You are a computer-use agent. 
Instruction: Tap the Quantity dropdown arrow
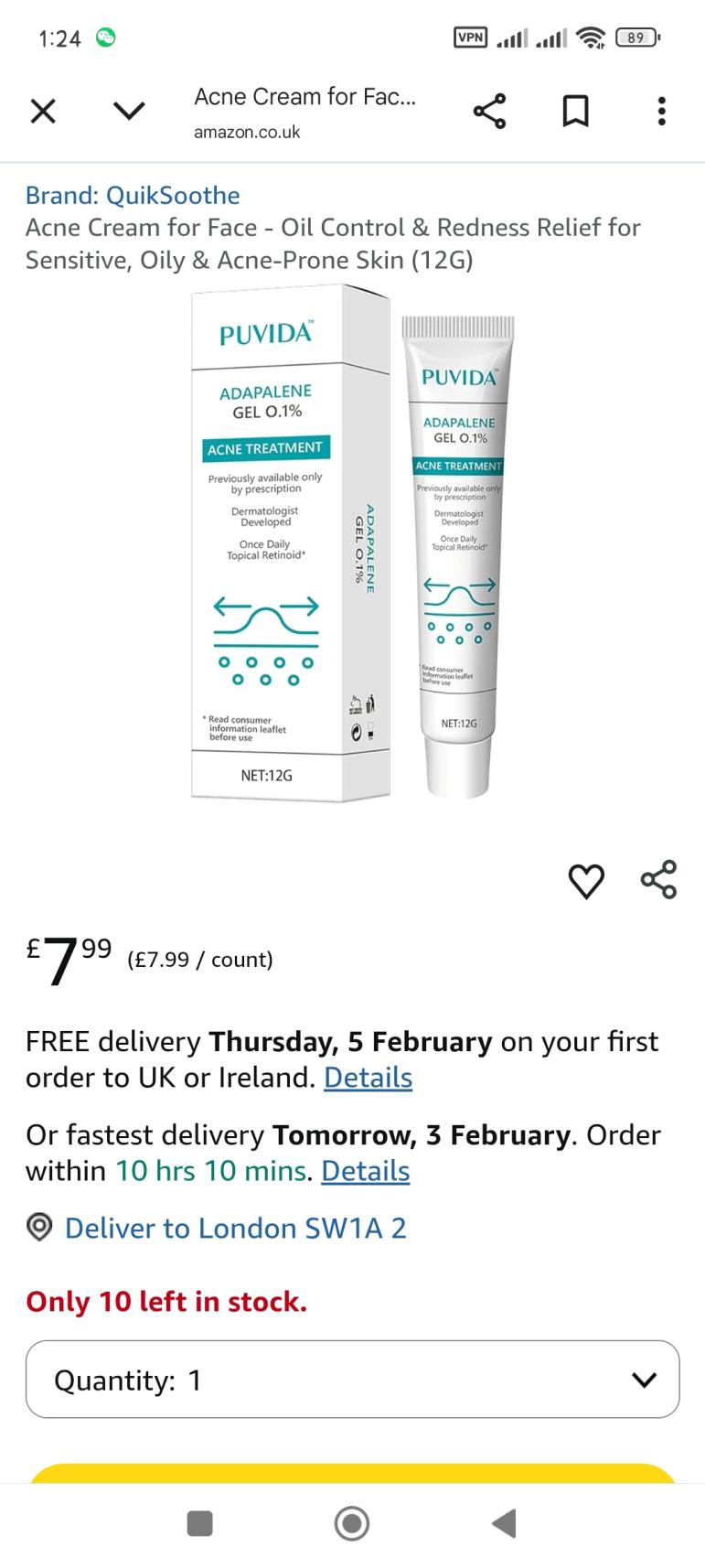pos(644,1380)
